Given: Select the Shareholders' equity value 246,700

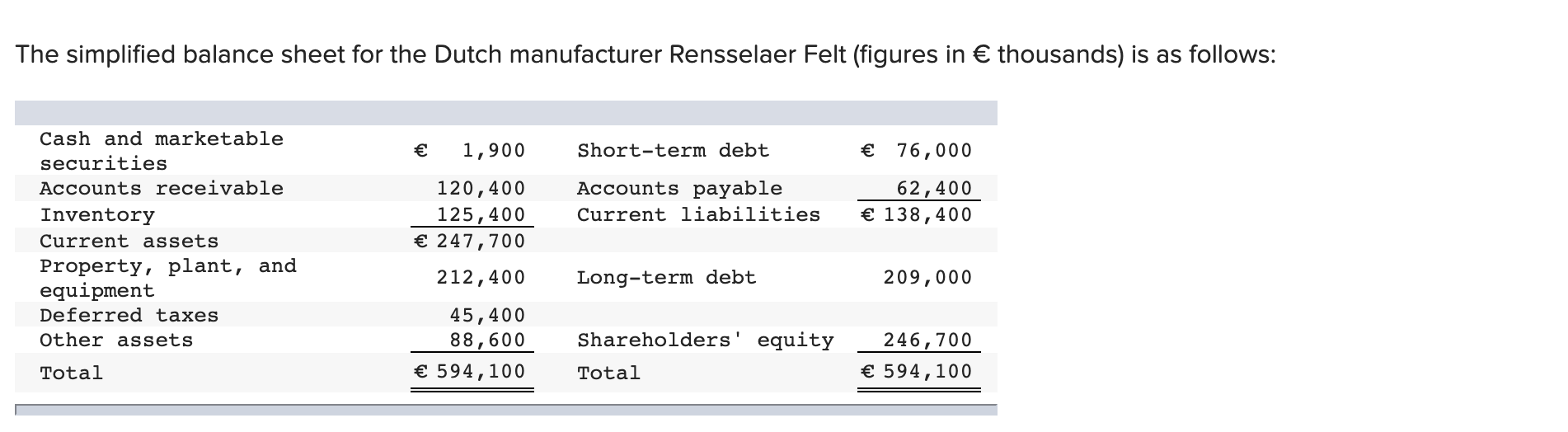Looking at the screenshot, I should [x=928, y=340].
